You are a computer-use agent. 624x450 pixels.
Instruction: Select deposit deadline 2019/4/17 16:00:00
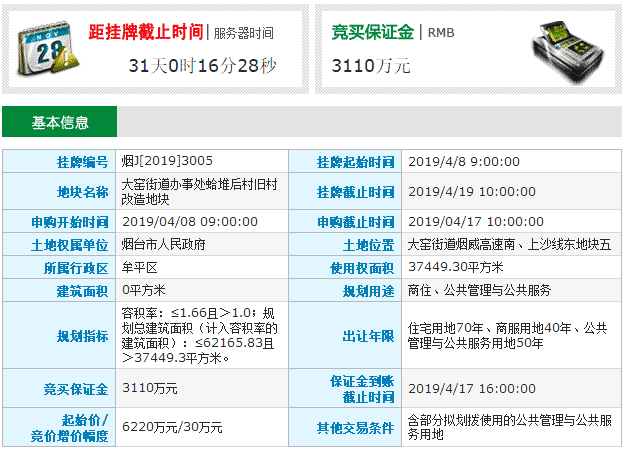pos(472,388)
